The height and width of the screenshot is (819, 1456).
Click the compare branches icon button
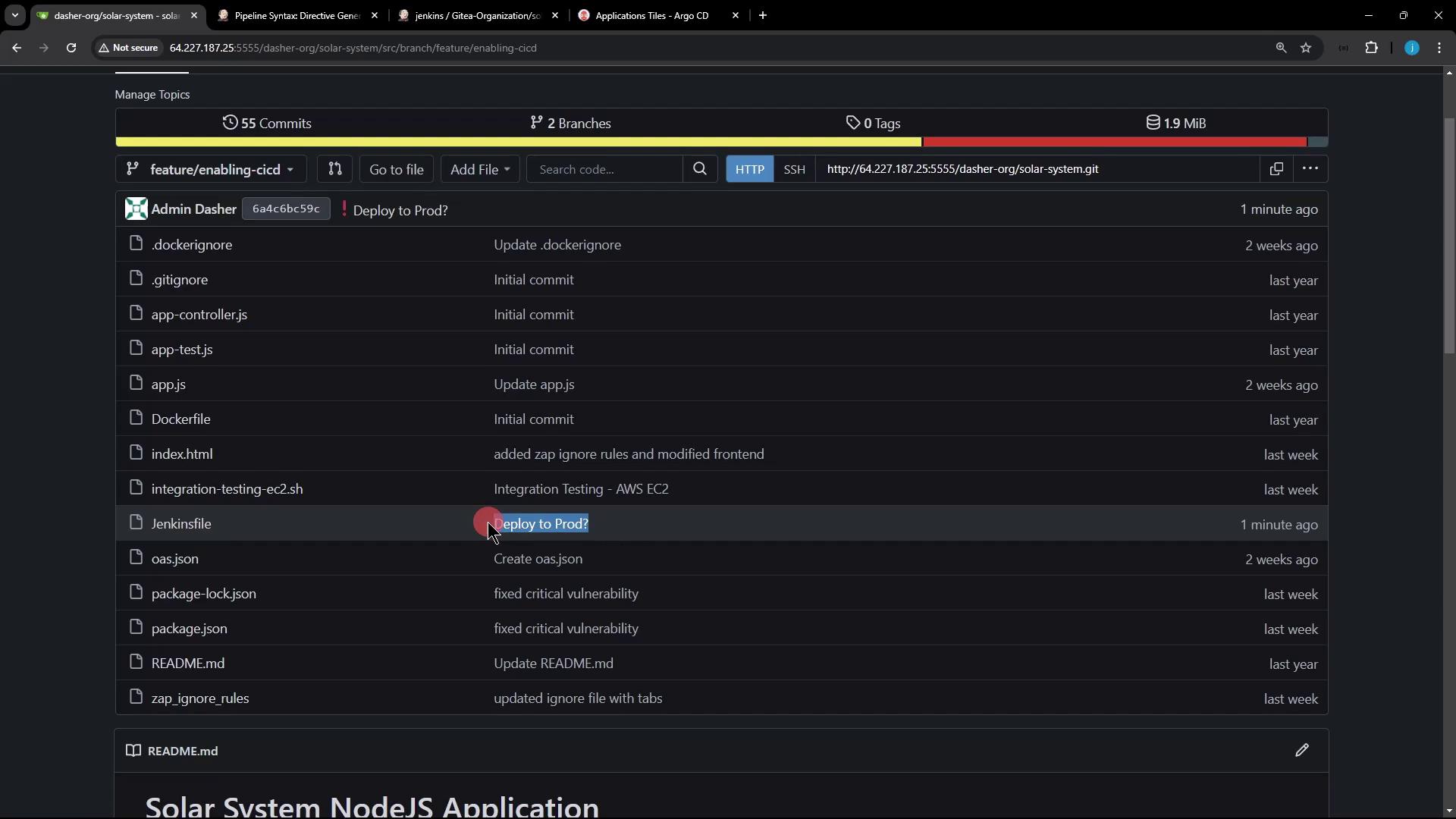coord(334,169)
